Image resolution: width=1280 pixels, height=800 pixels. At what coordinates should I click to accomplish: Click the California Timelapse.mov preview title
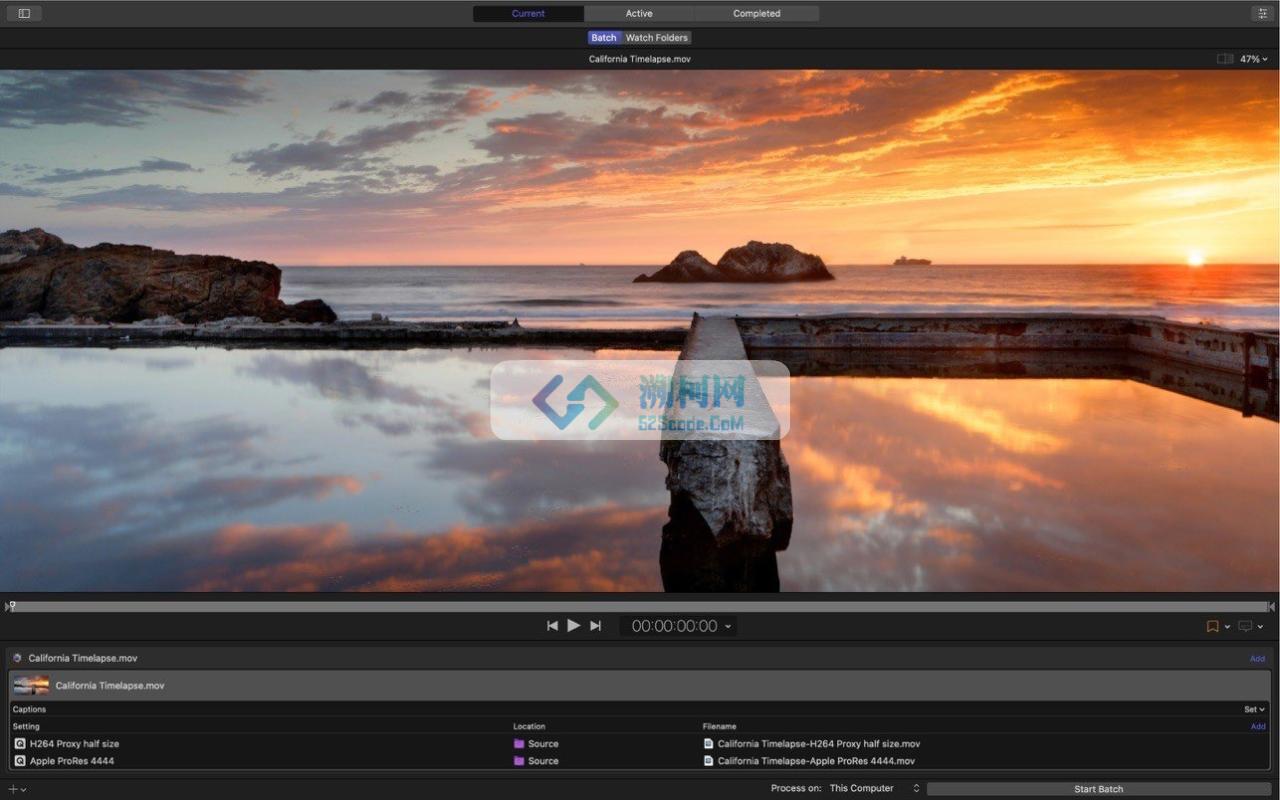640,59
